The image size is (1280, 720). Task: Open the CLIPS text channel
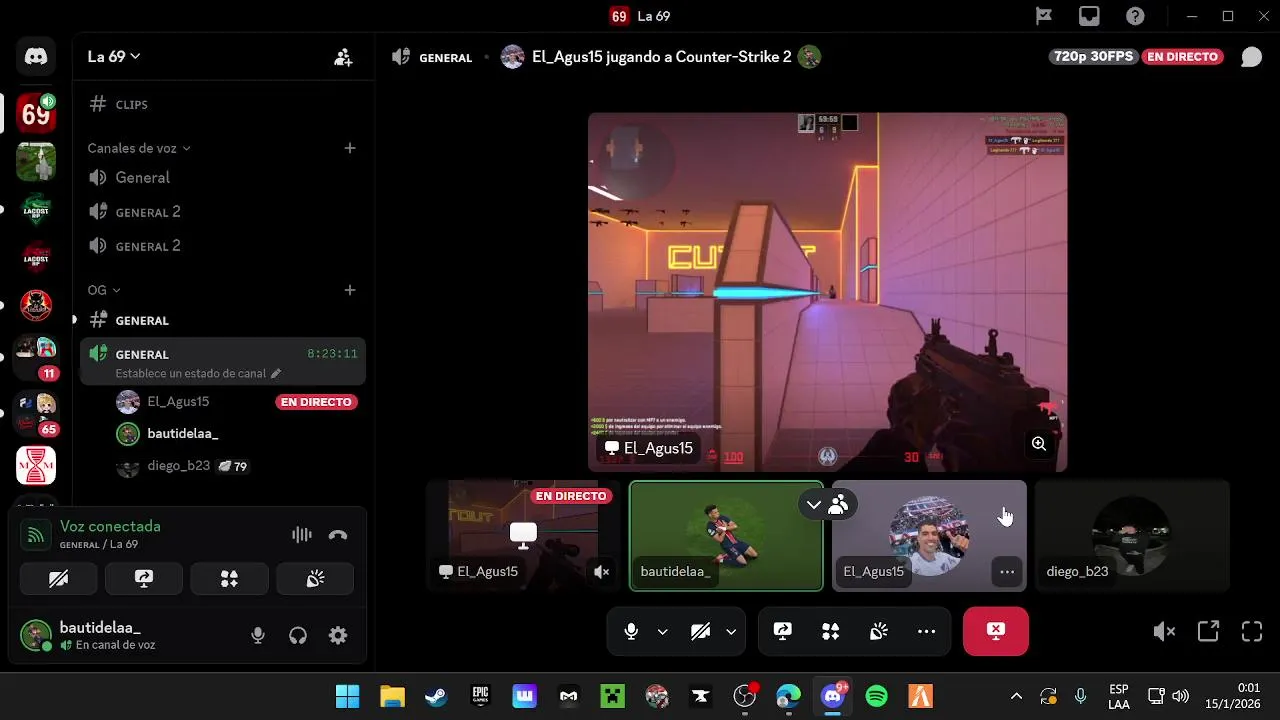(x=223, y=104)
